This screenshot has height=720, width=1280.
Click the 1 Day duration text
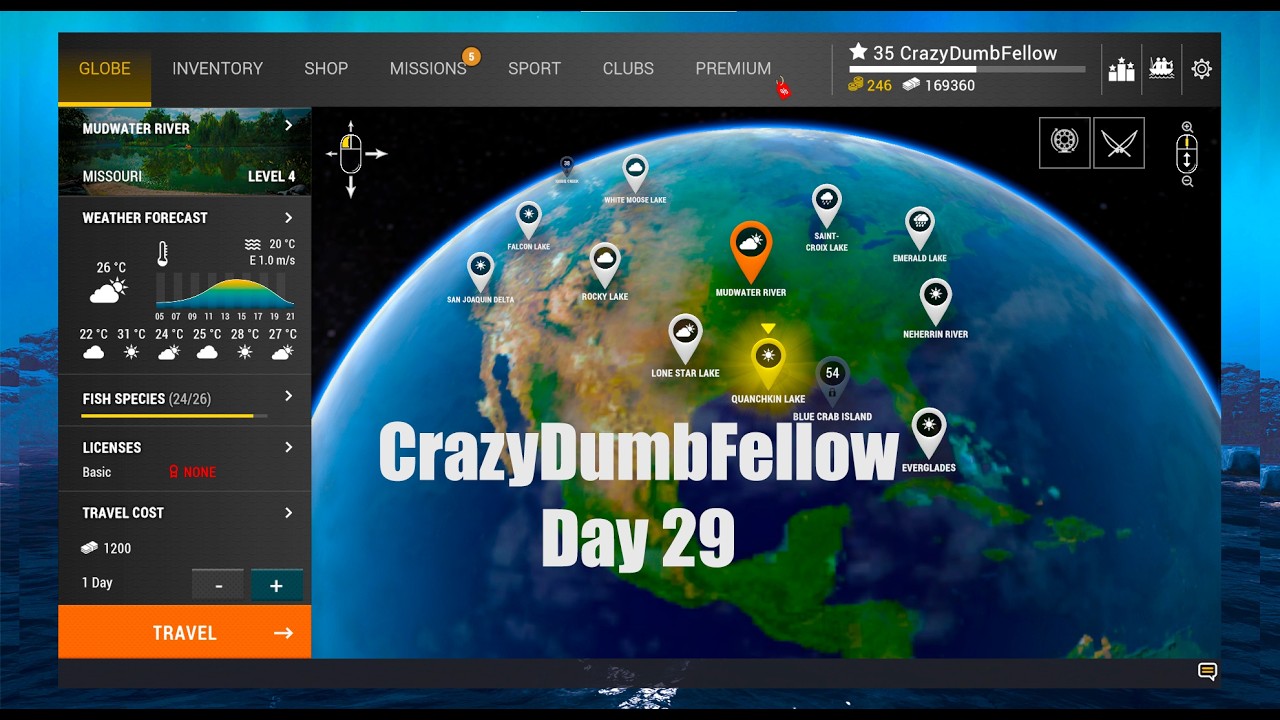click(x=97, y=583)
